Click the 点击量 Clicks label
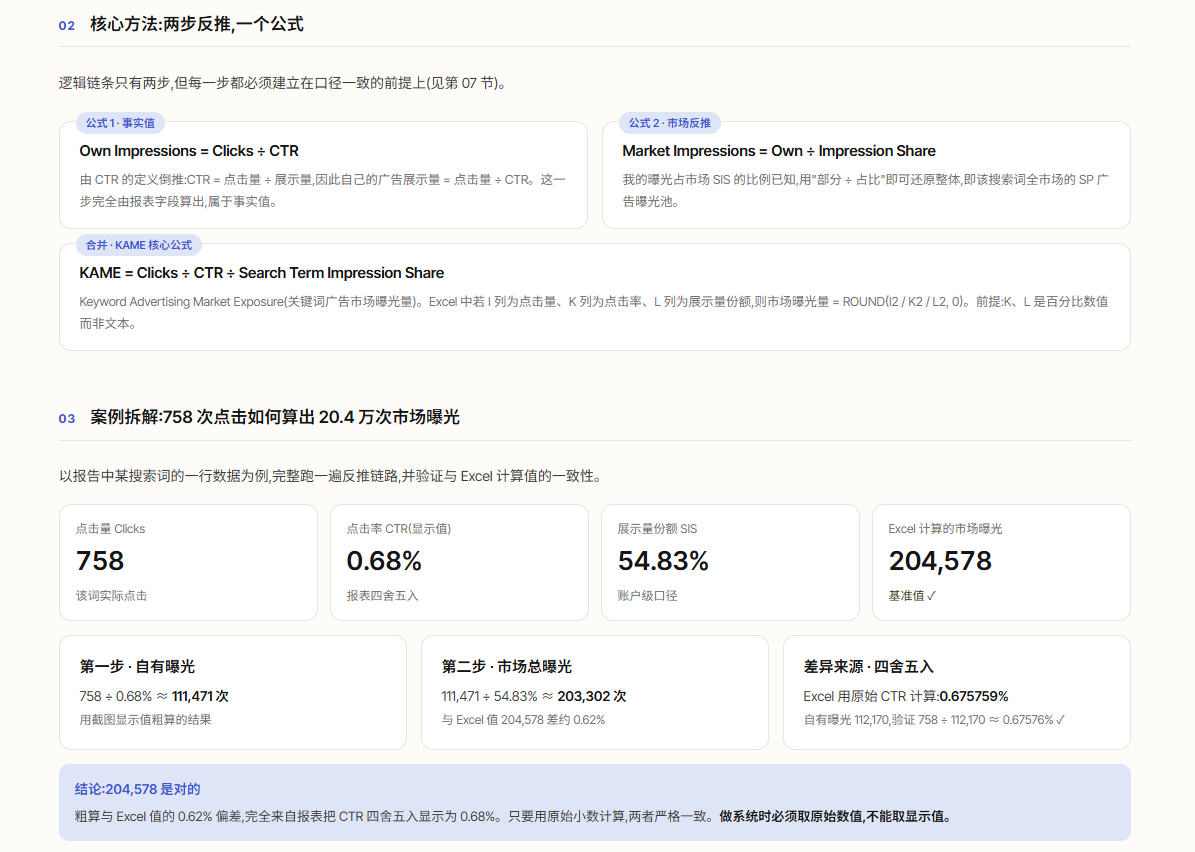The width and height of the screenshot is (1195, 852). (111, 529)
